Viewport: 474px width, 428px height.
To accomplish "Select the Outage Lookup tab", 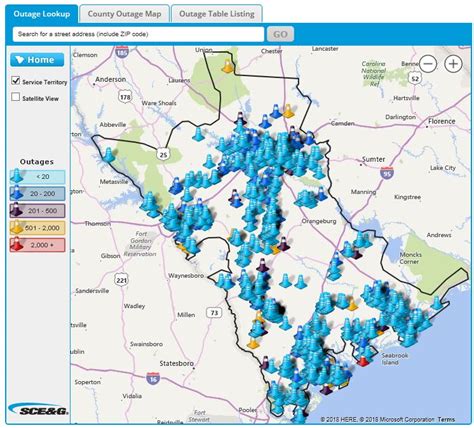I will pyautogui.click(x=42, y=14).
